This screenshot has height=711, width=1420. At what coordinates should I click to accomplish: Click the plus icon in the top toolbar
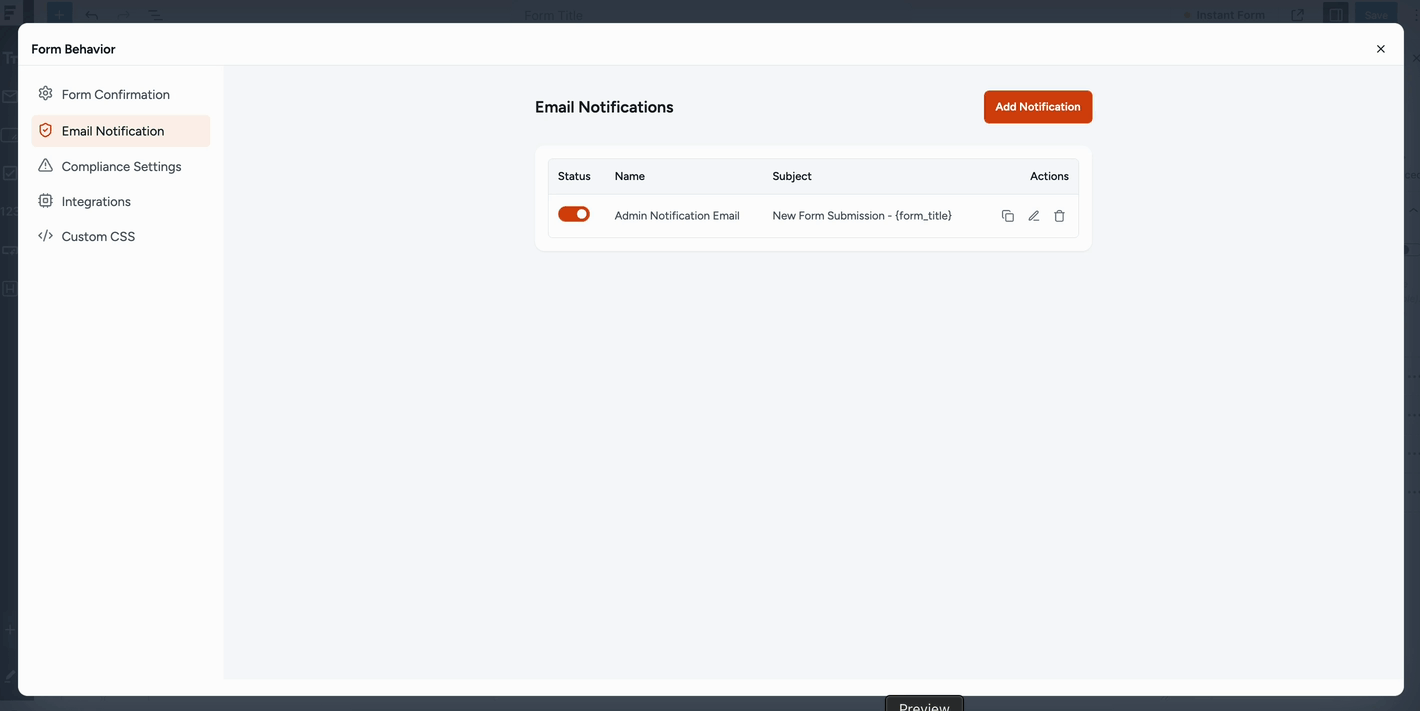(58, 14)
